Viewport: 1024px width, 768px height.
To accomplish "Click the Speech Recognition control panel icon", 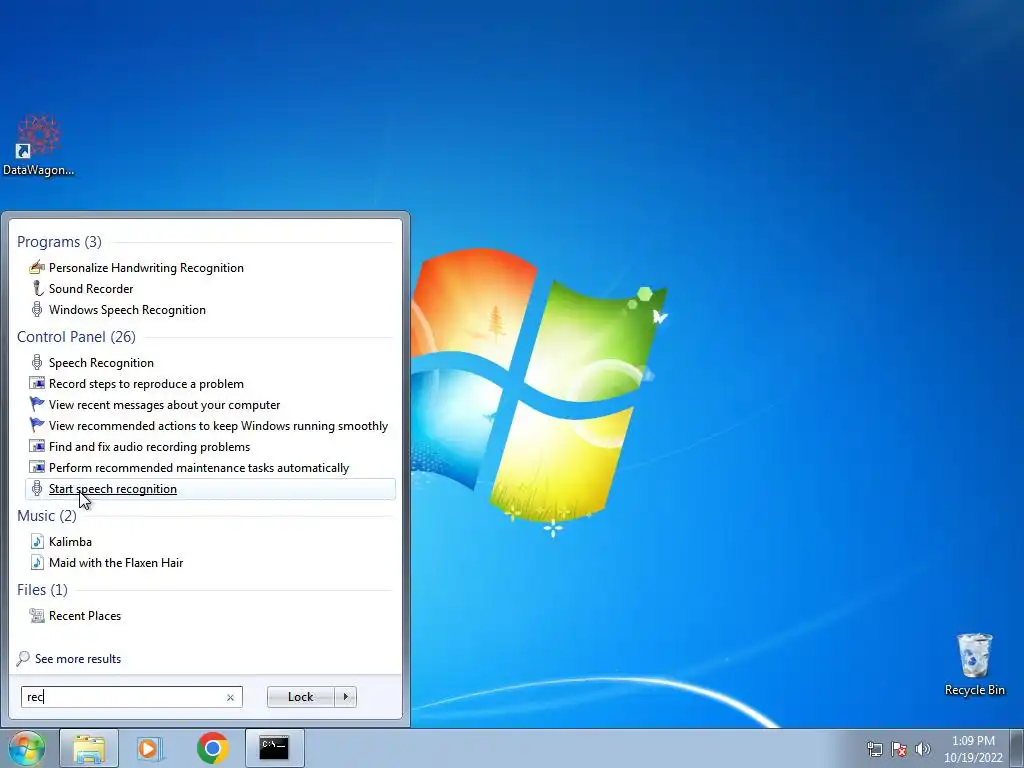I will [37, 362].
